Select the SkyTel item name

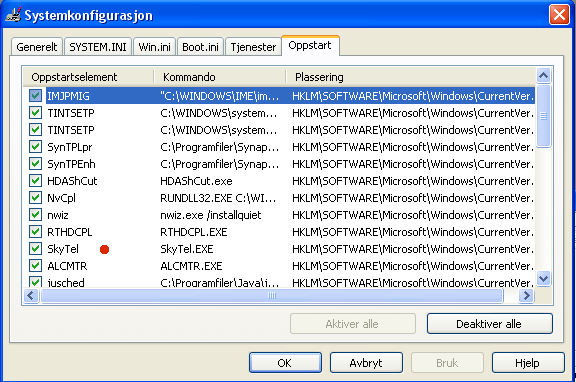[63, 249]
